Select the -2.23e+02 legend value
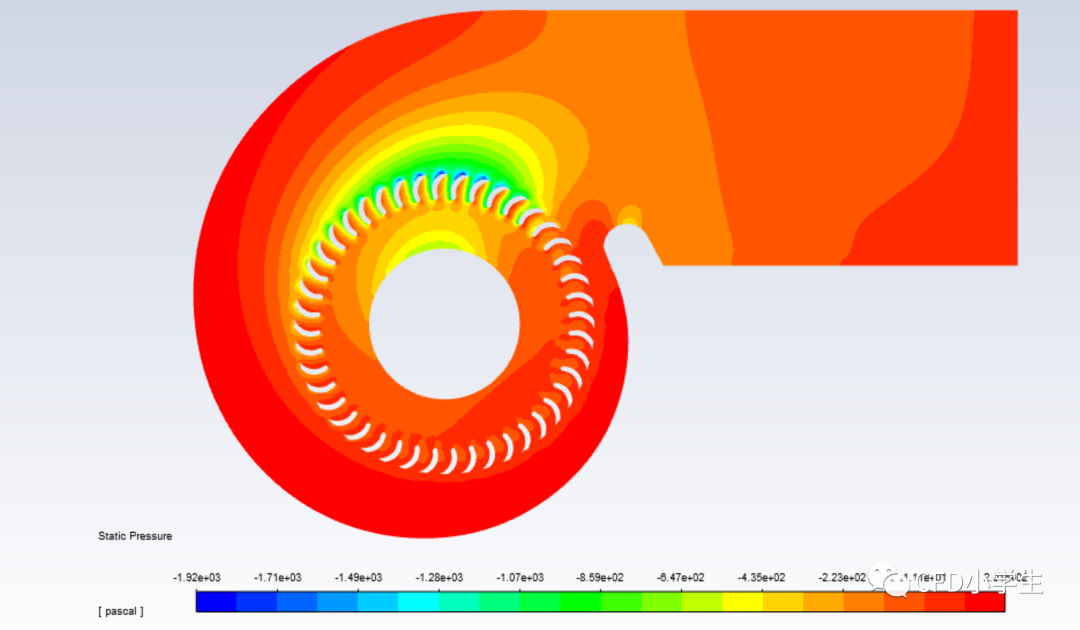 842,578
